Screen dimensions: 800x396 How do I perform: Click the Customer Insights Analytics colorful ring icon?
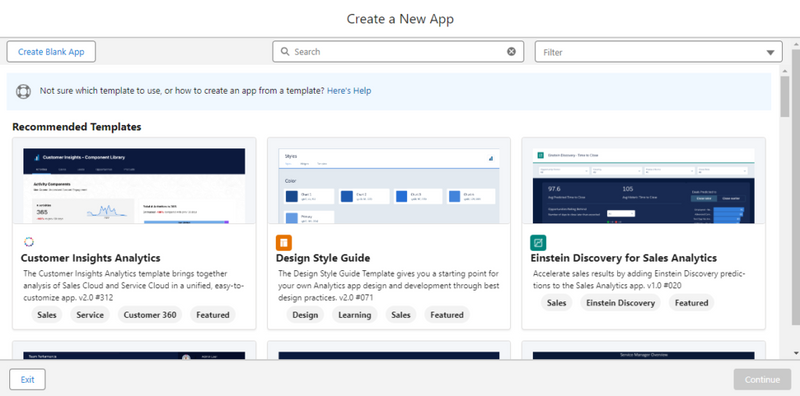pos(29,242)
